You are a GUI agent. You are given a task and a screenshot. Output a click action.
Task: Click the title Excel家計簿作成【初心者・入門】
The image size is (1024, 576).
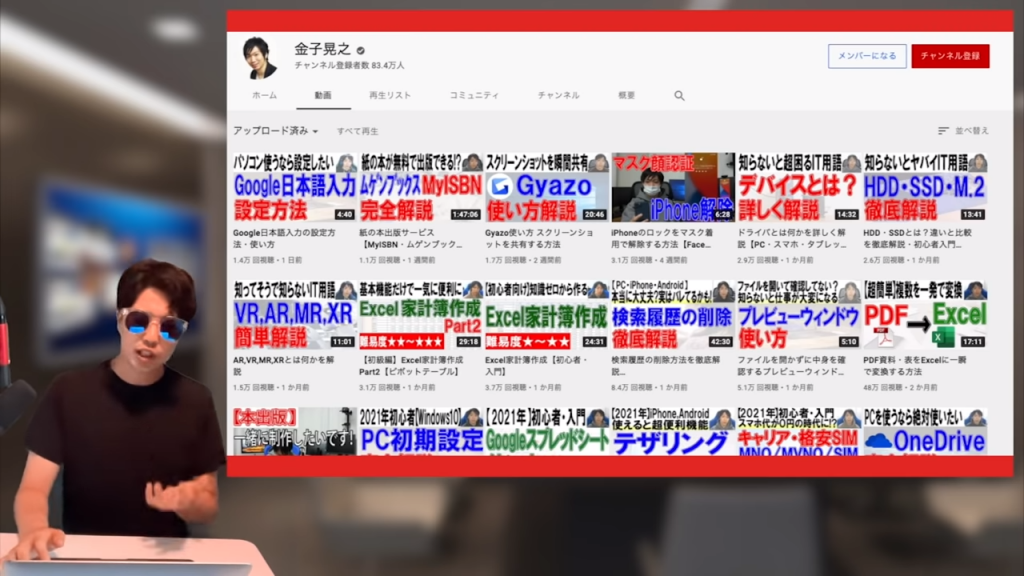click(536, 366)
